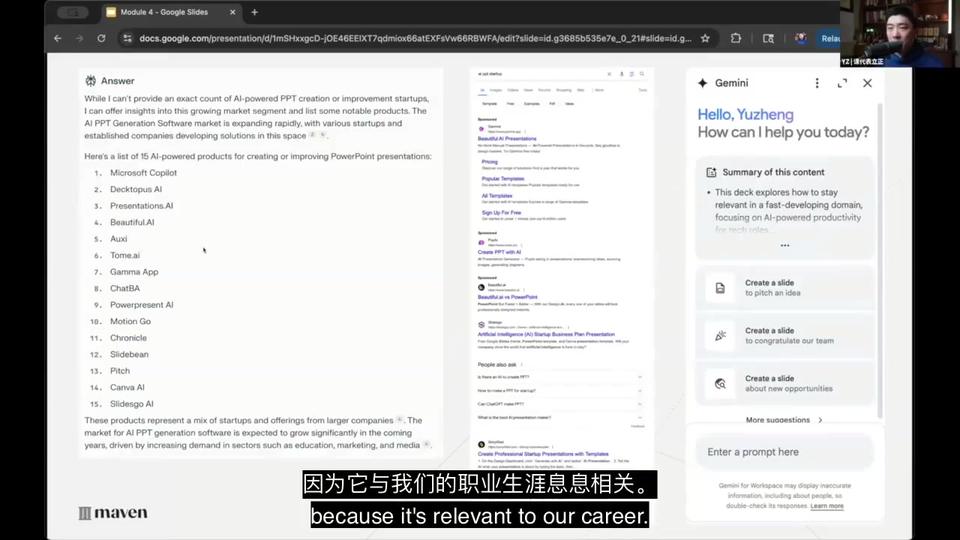The image size is (960, 540).
Task: Select ChatBA in the list
Action: [125, 288]
